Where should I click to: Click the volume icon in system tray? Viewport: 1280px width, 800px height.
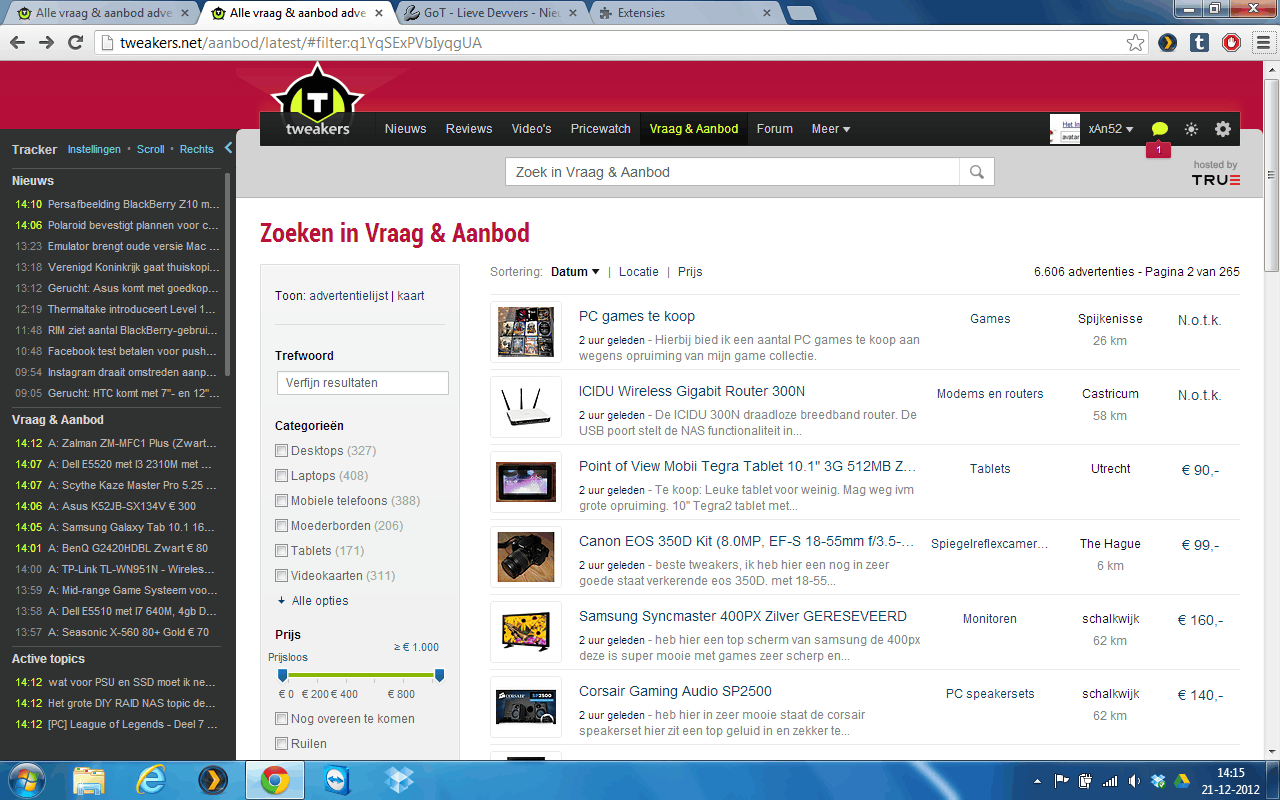pos(1134,781)
